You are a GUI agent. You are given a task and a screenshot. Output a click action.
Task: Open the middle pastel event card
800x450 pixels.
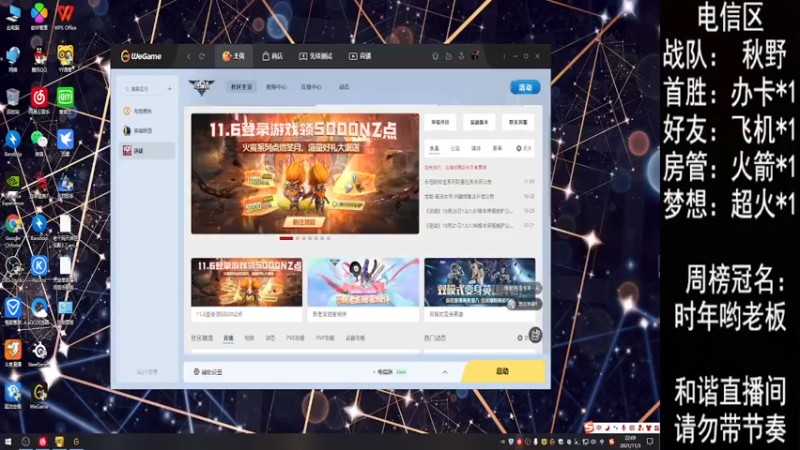point(363,289)
